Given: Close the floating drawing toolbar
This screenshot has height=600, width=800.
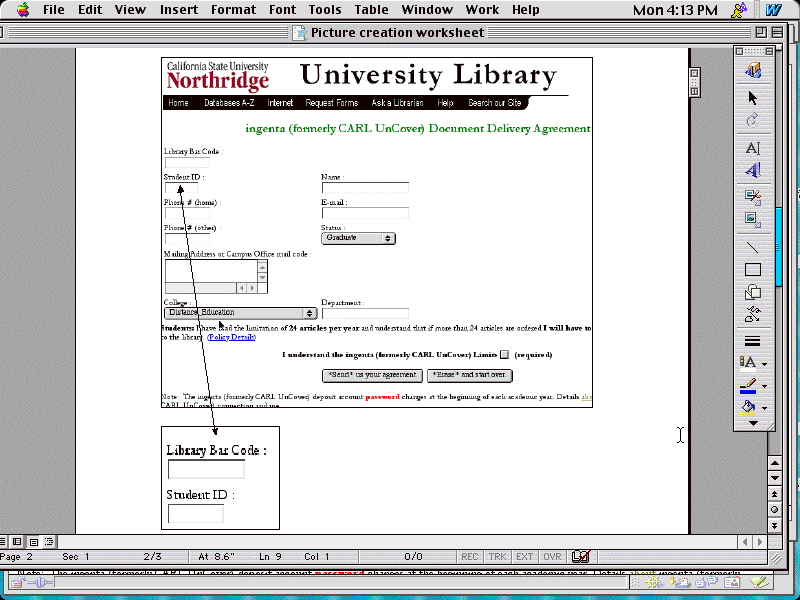Looking at the screenshot, I should pos(739,51).
